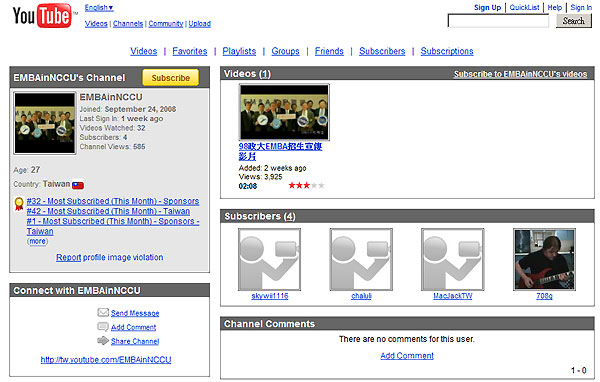The width and height of the screenshot is (600, 382).
Task: Click the Share Channel arrow icon
Action: [x=103, y=340]
